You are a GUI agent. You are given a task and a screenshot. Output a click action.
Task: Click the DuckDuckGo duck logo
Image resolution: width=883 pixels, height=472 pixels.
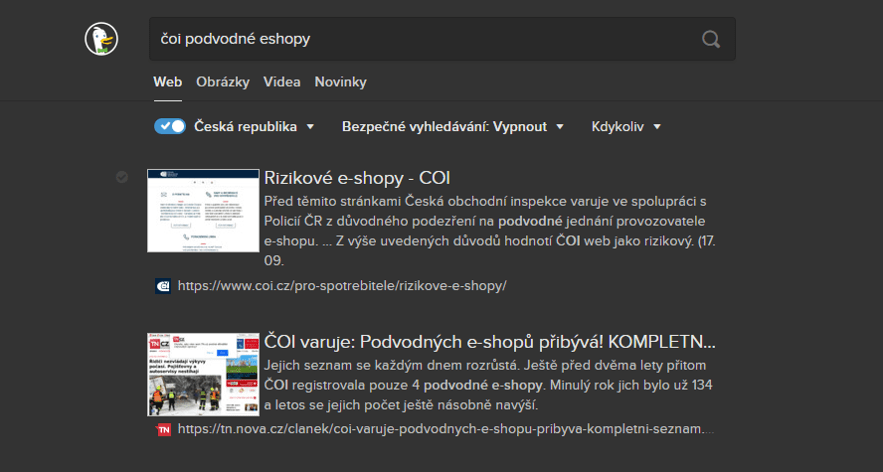(x=101, y=39)
